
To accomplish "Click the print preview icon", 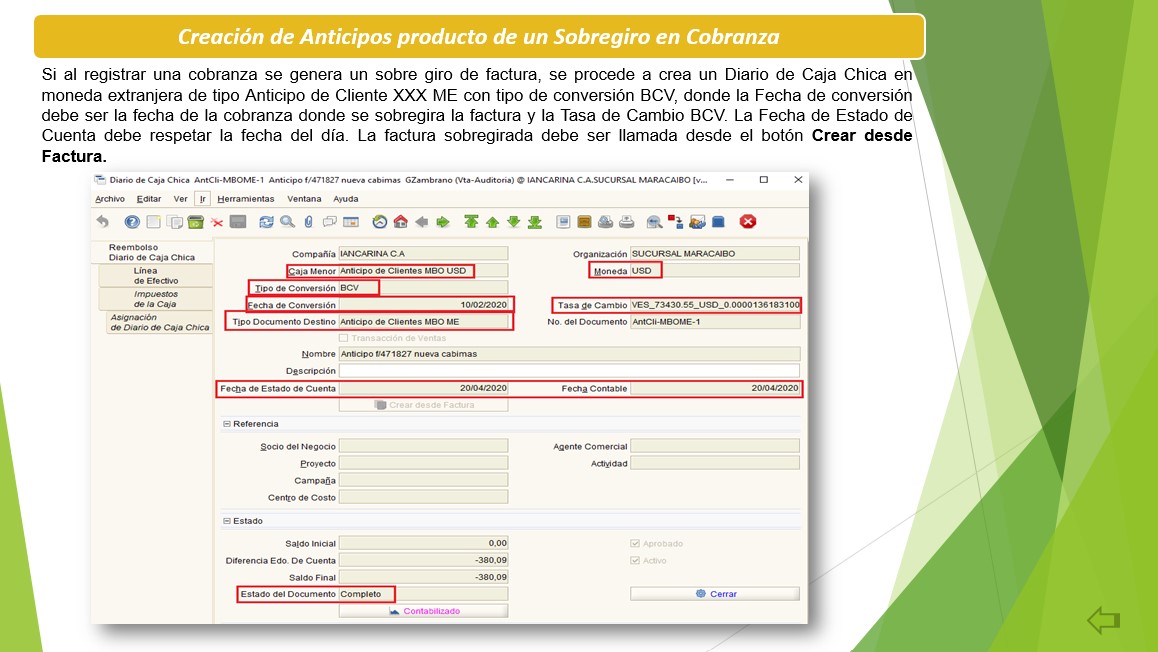I will [605, 222].
